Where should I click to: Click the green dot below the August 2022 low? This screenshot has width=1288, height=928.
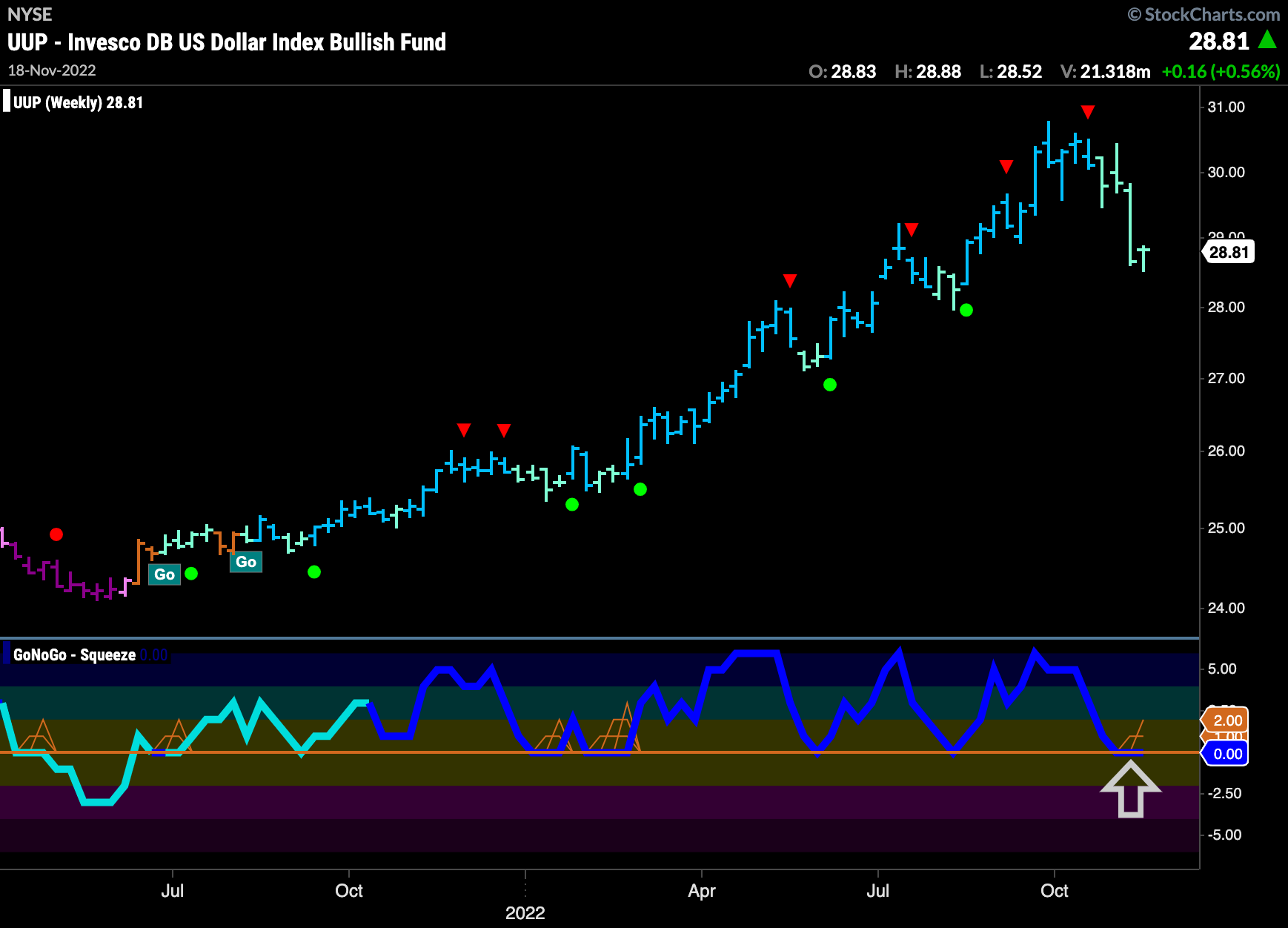[x=966, y=310]
